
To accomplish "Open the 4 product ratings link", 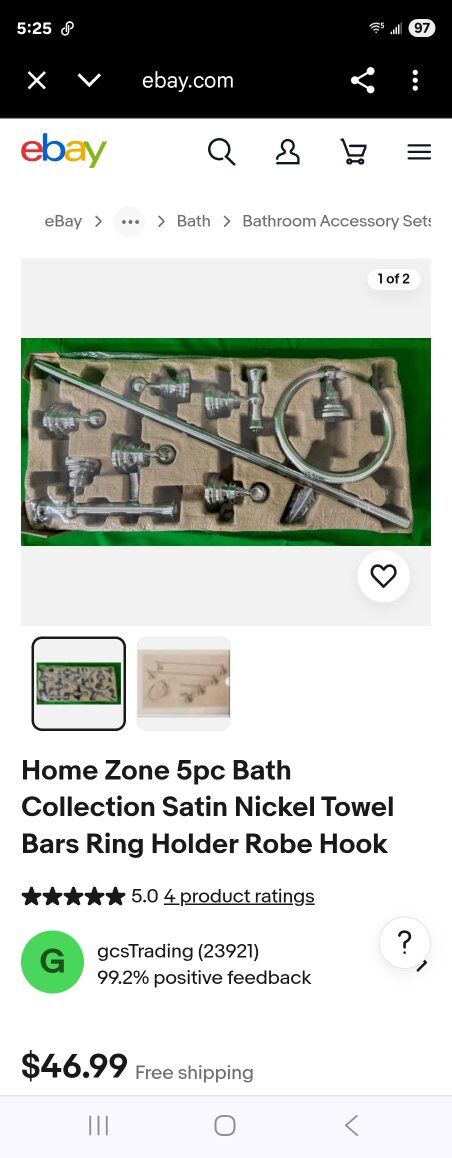I will [239, 897].
